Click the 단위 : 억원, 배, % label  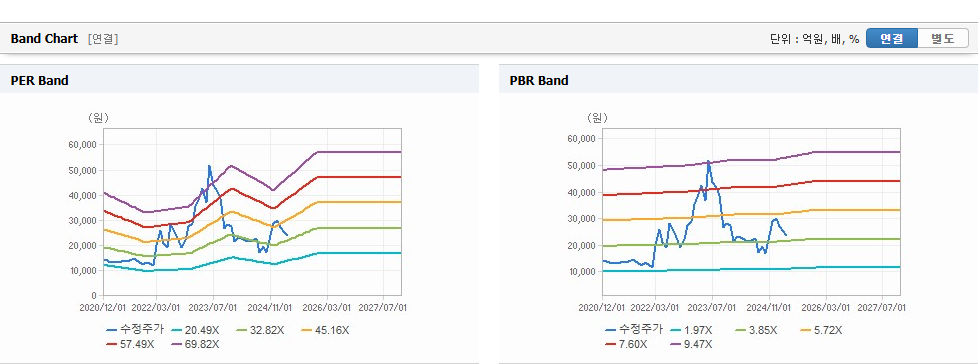tap(815, 39)
